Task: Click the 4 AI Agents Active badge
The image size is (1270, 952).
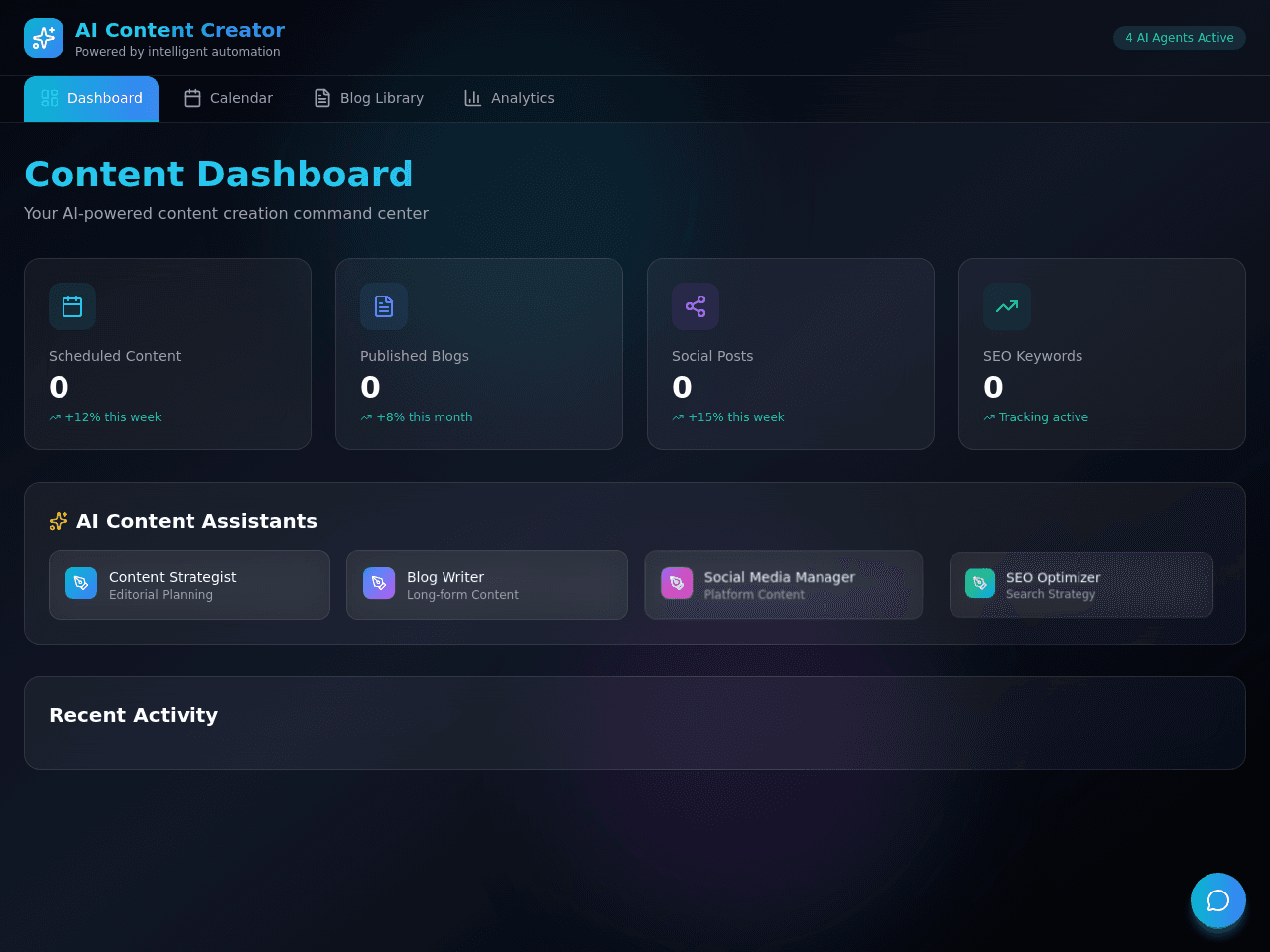Action: (1180, 38)
